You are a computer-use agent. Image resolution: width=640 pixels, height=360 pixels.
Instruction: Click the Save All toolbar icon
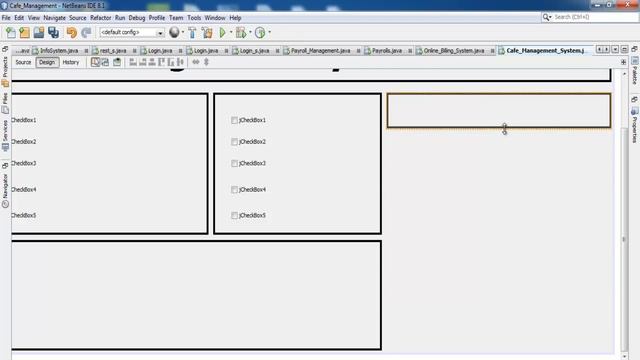[53, 33]
